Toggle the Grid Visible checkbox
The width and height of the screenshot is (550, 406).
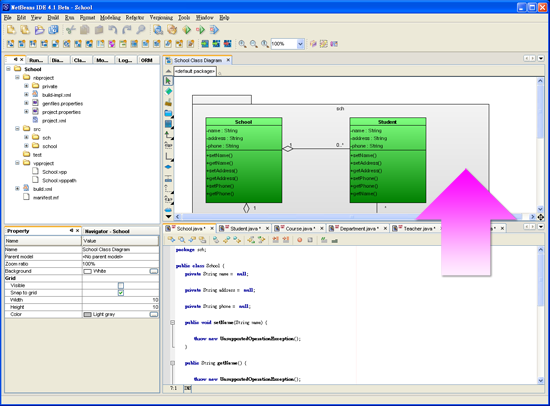[121, 286]
